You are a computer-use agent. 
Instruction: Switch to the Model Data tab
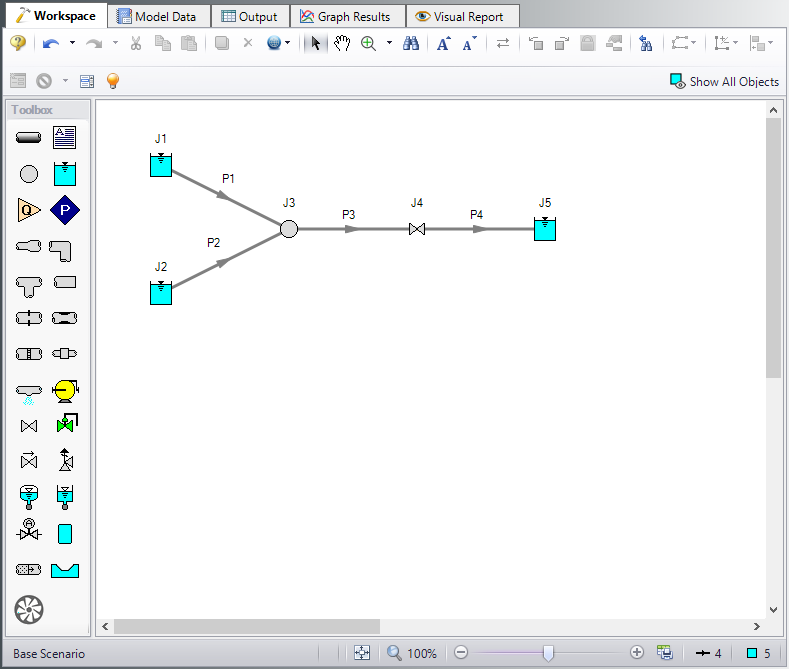point(159,16)
